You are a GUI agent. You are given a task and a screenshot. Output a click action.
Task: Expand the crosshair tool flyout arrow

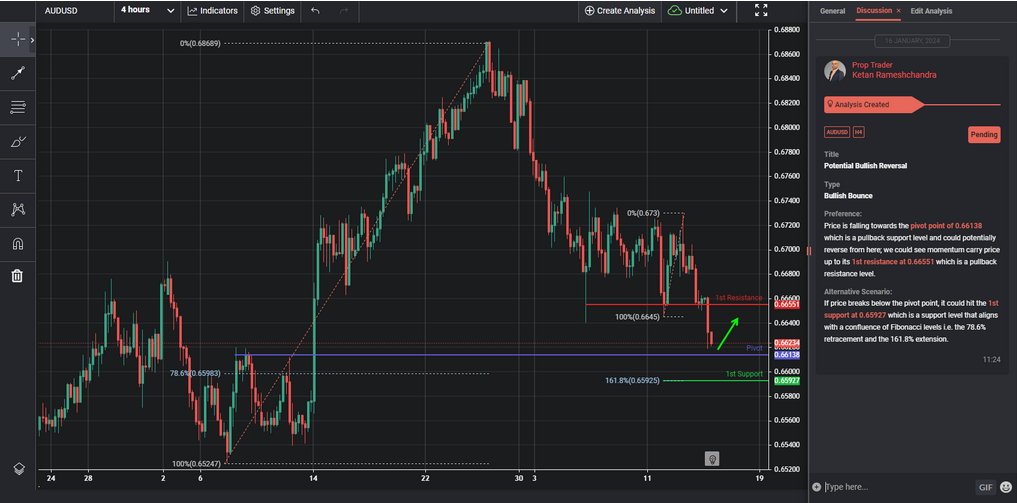click(32, 40)
